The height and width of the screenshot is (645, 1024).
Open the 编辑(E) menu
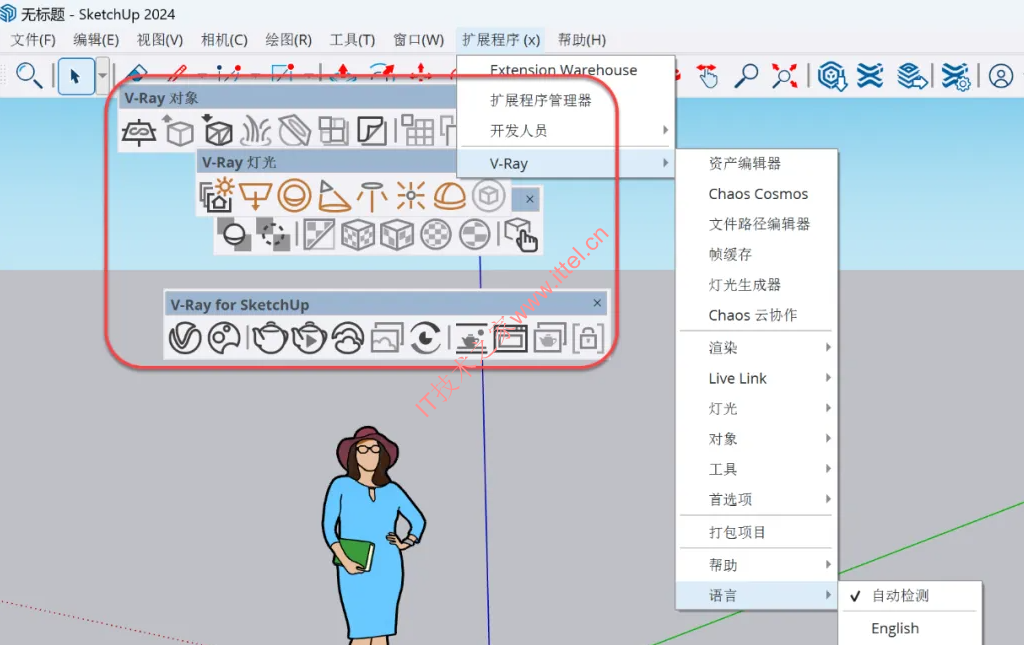[96, 40]
